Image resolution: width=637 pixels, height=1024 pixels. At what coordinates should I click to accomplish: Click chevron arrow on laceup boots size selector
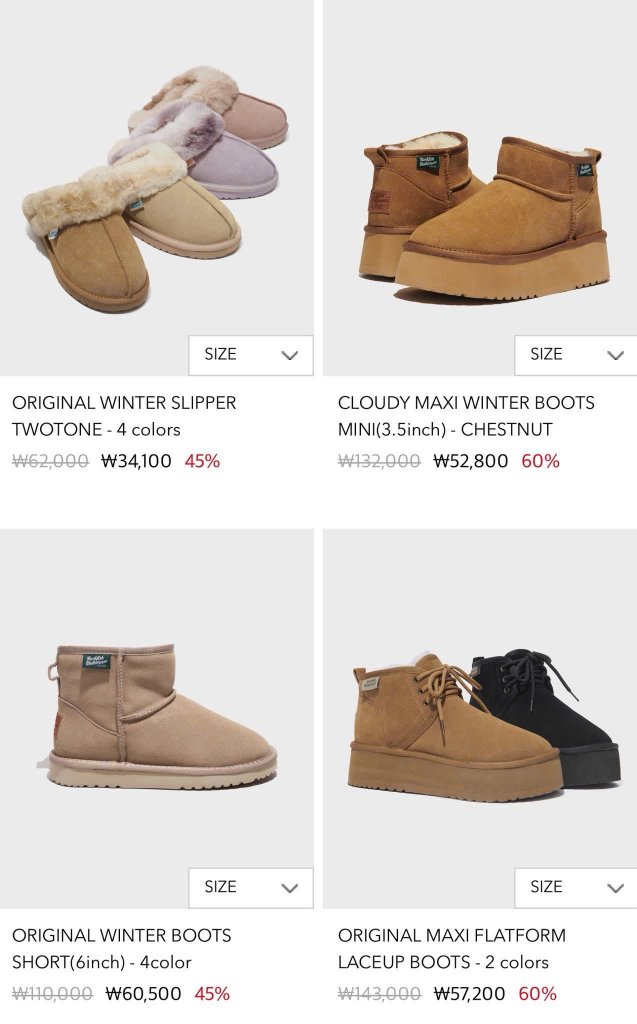click(615, 888)
